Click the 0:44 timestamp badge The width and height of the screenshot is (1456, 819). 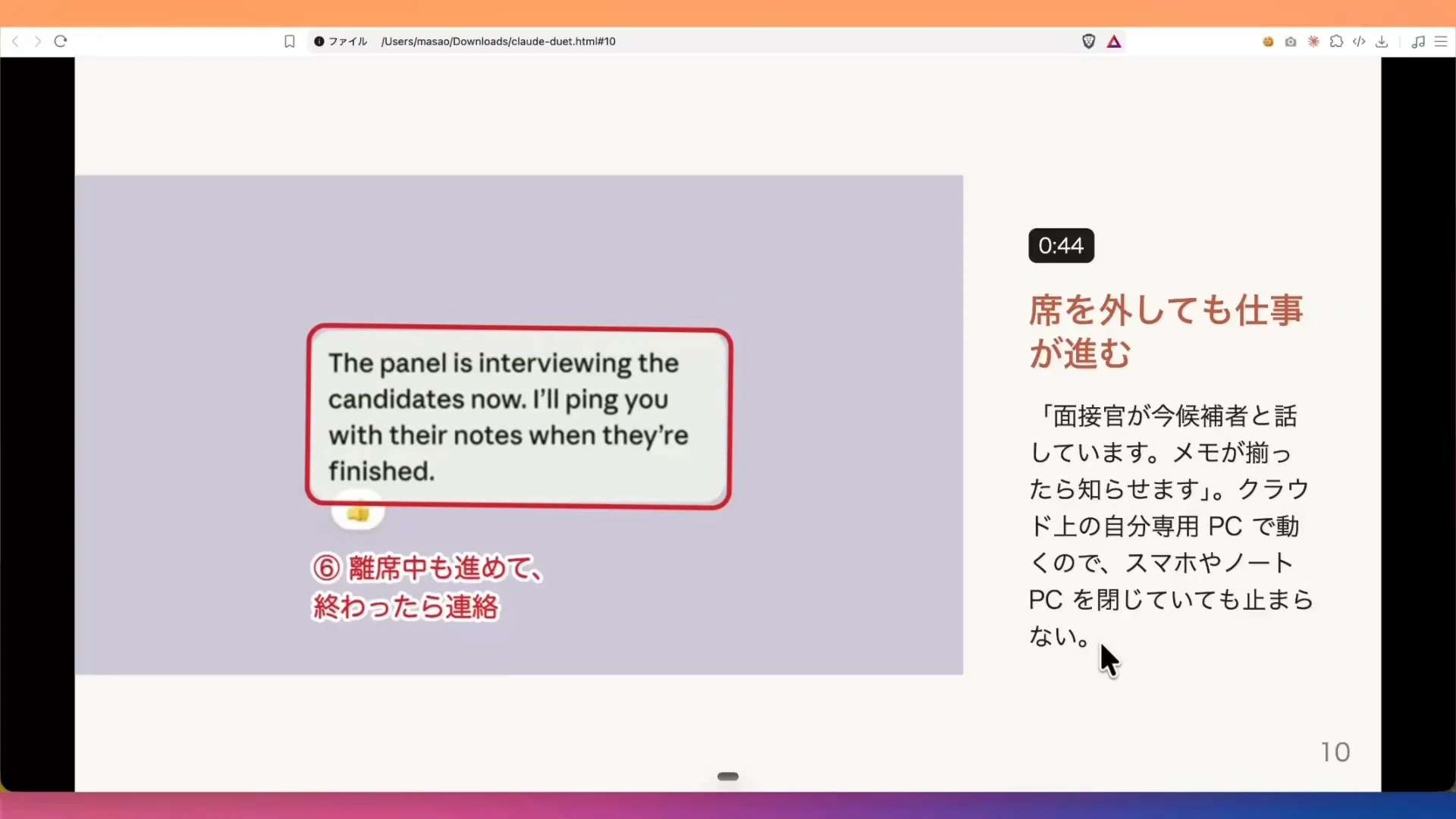tap(1061, 246)
